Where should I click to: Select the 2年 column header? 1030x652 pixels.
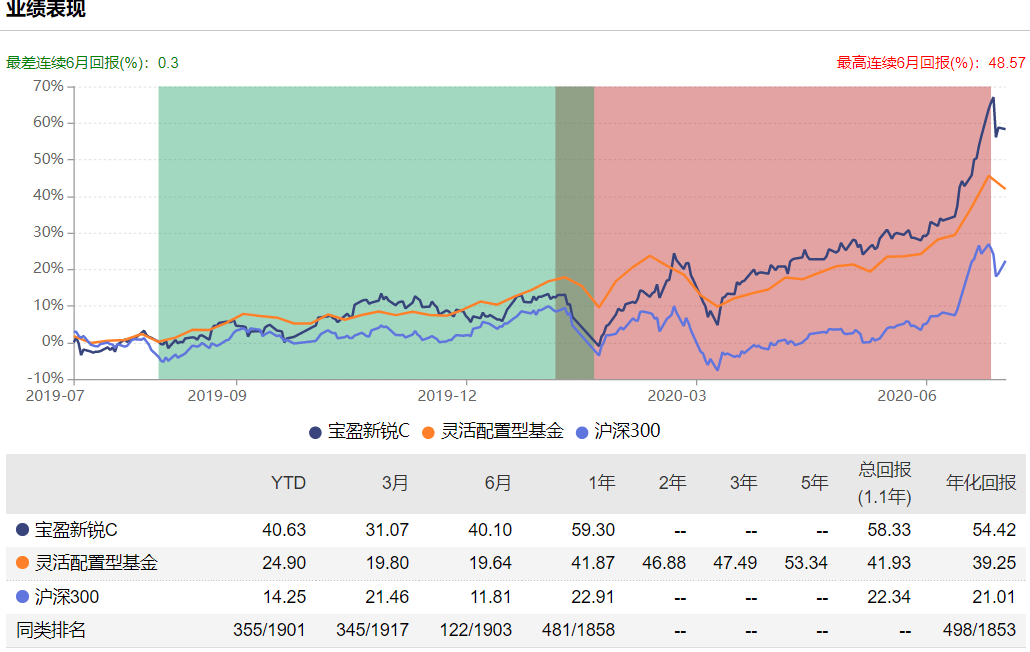coord(673,483)
